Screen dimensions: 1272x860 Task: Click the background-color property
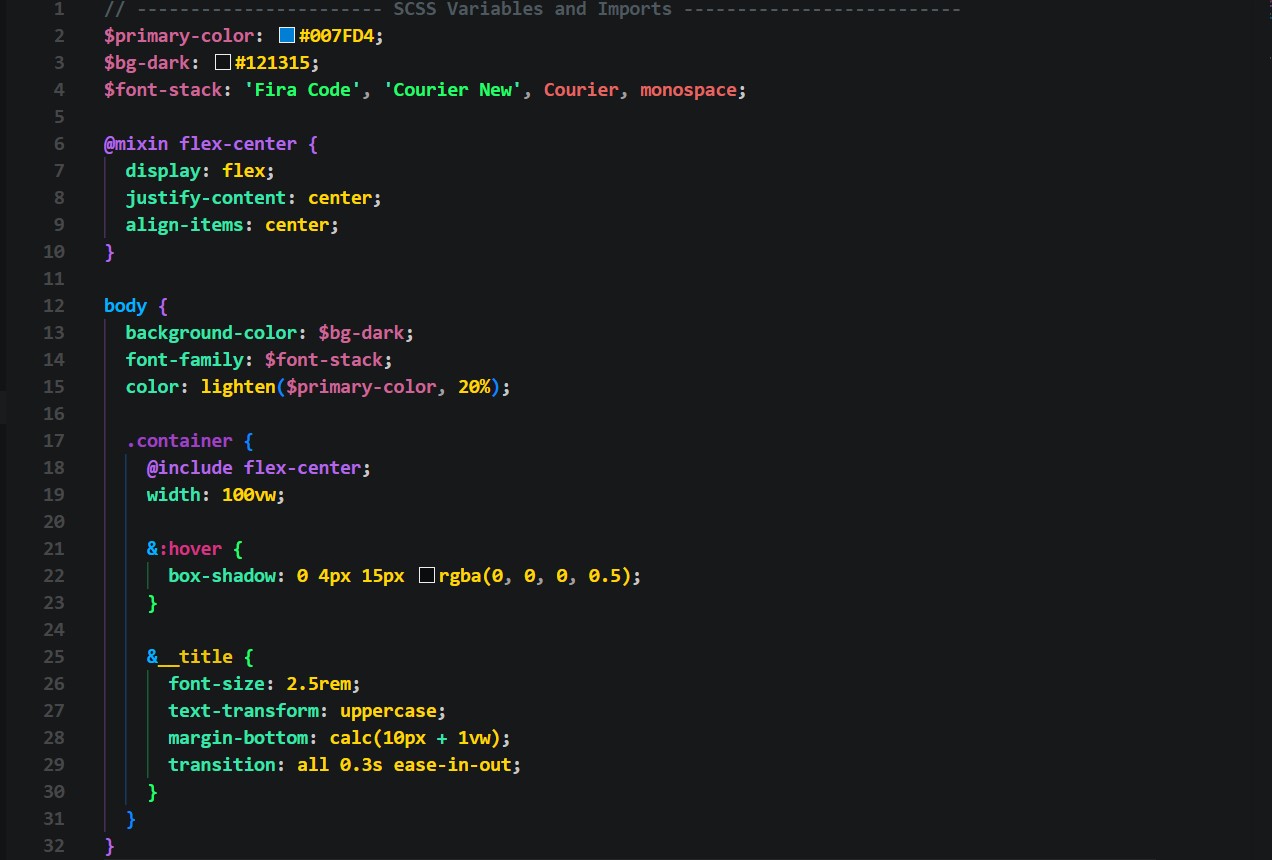211,333
